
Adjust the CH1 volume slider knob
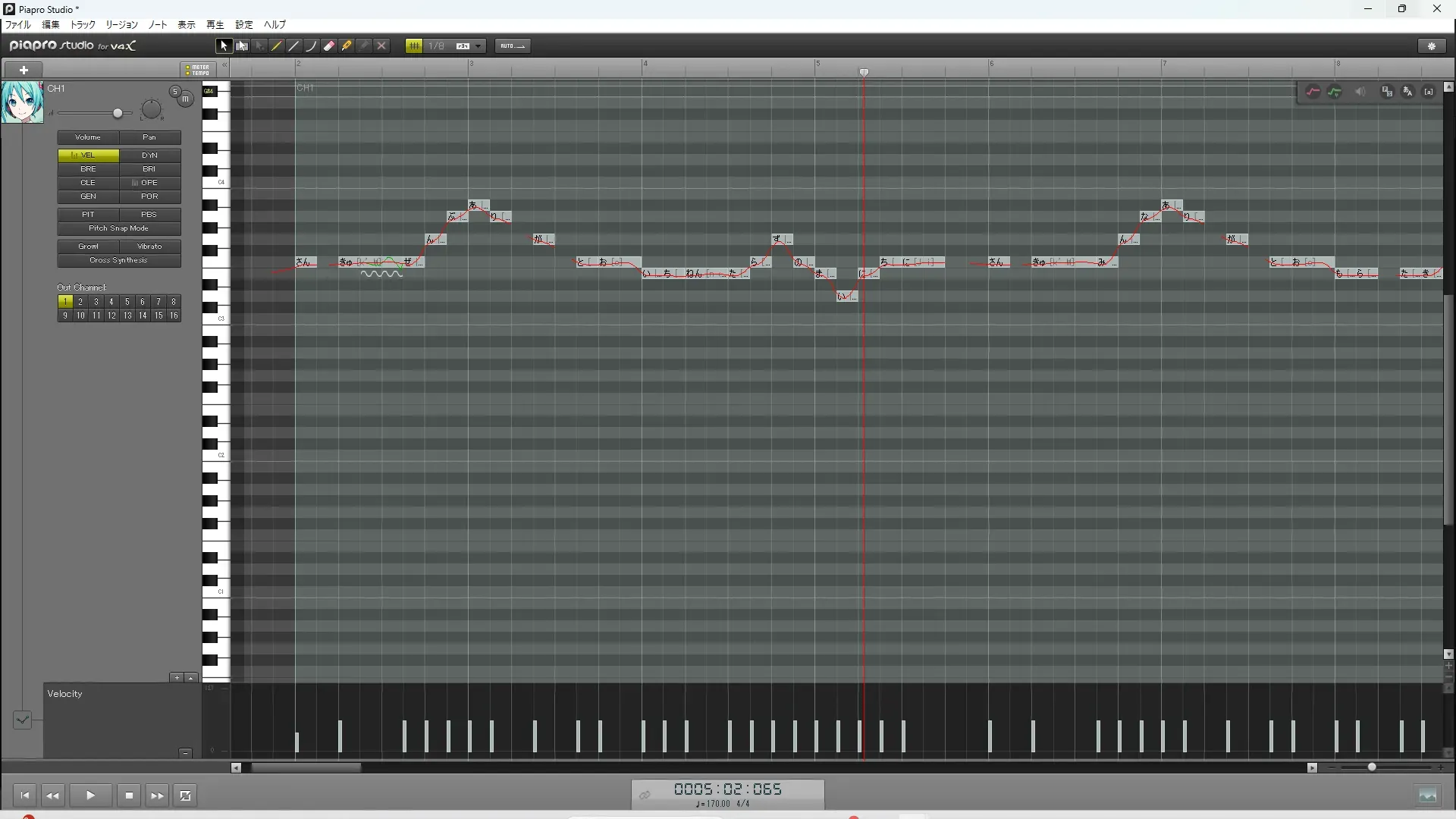[x=118, y=113]
